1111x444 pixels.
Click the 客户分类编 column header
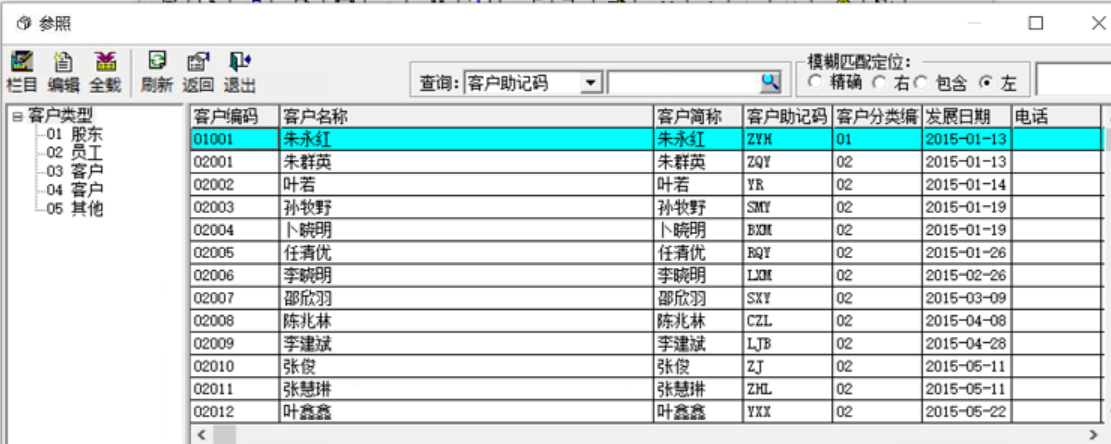click(876, 117)
